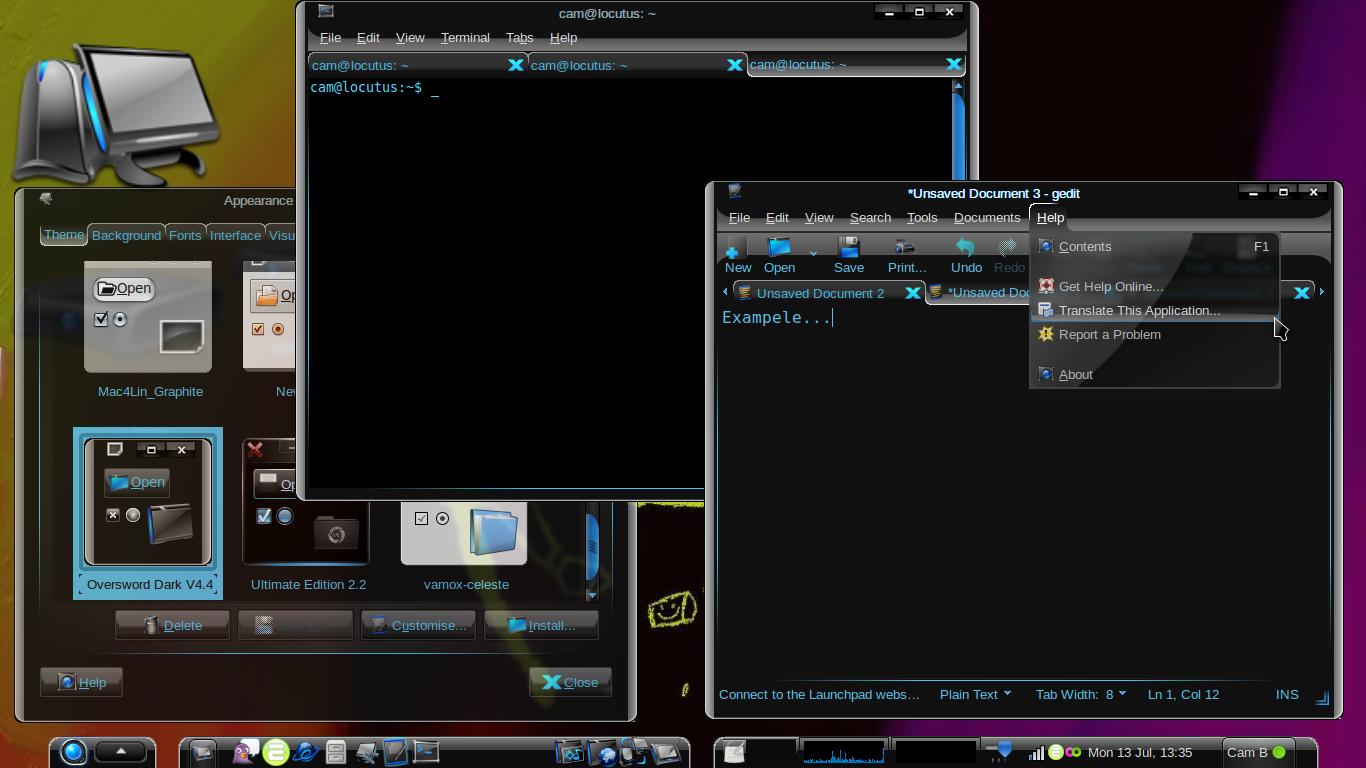Open the terminal launcher in bottom panel
This screenshot has height=768, width=1366.
[426, 751]
